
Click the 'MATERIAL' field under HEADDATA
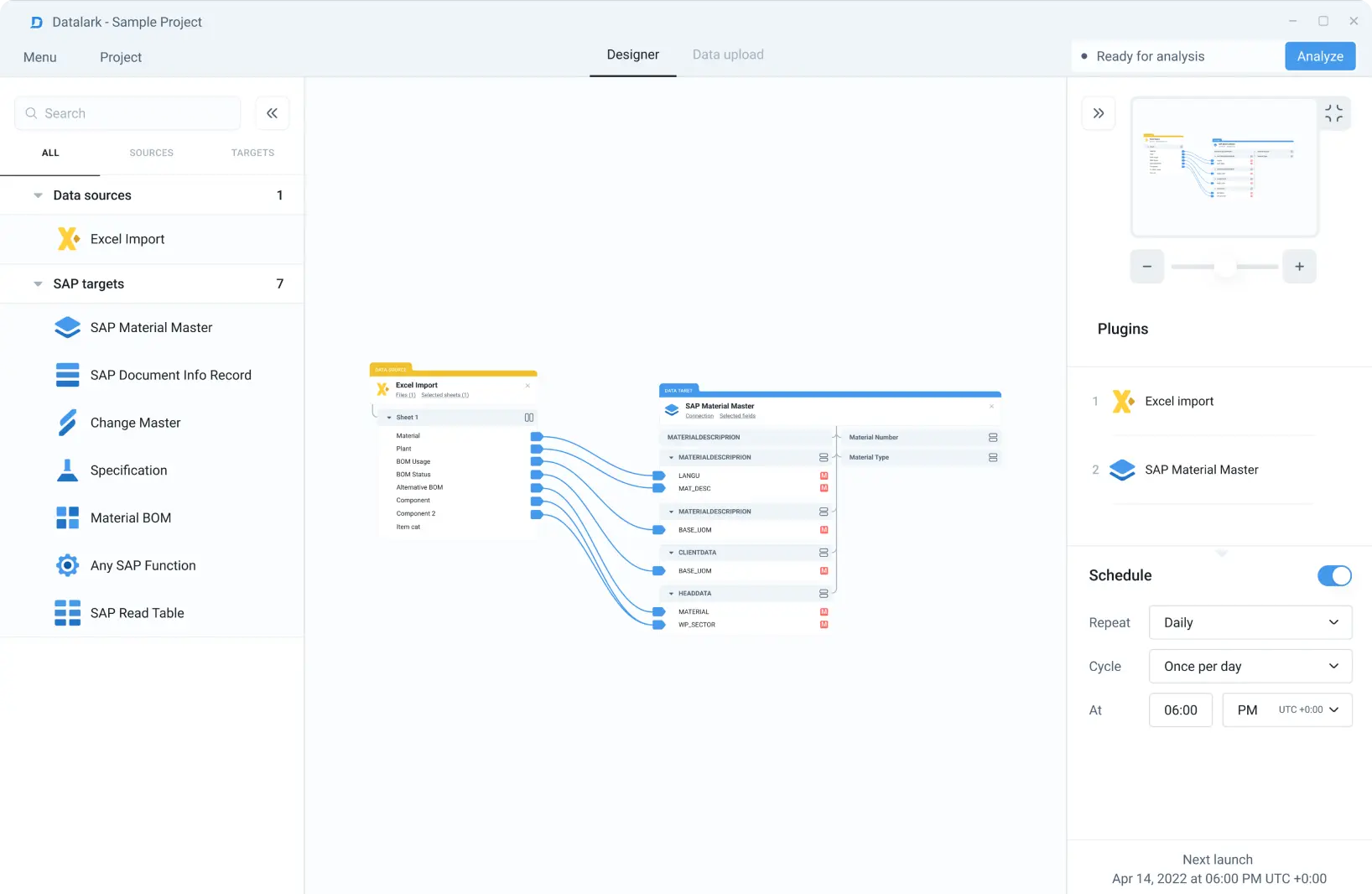(694, 612)
